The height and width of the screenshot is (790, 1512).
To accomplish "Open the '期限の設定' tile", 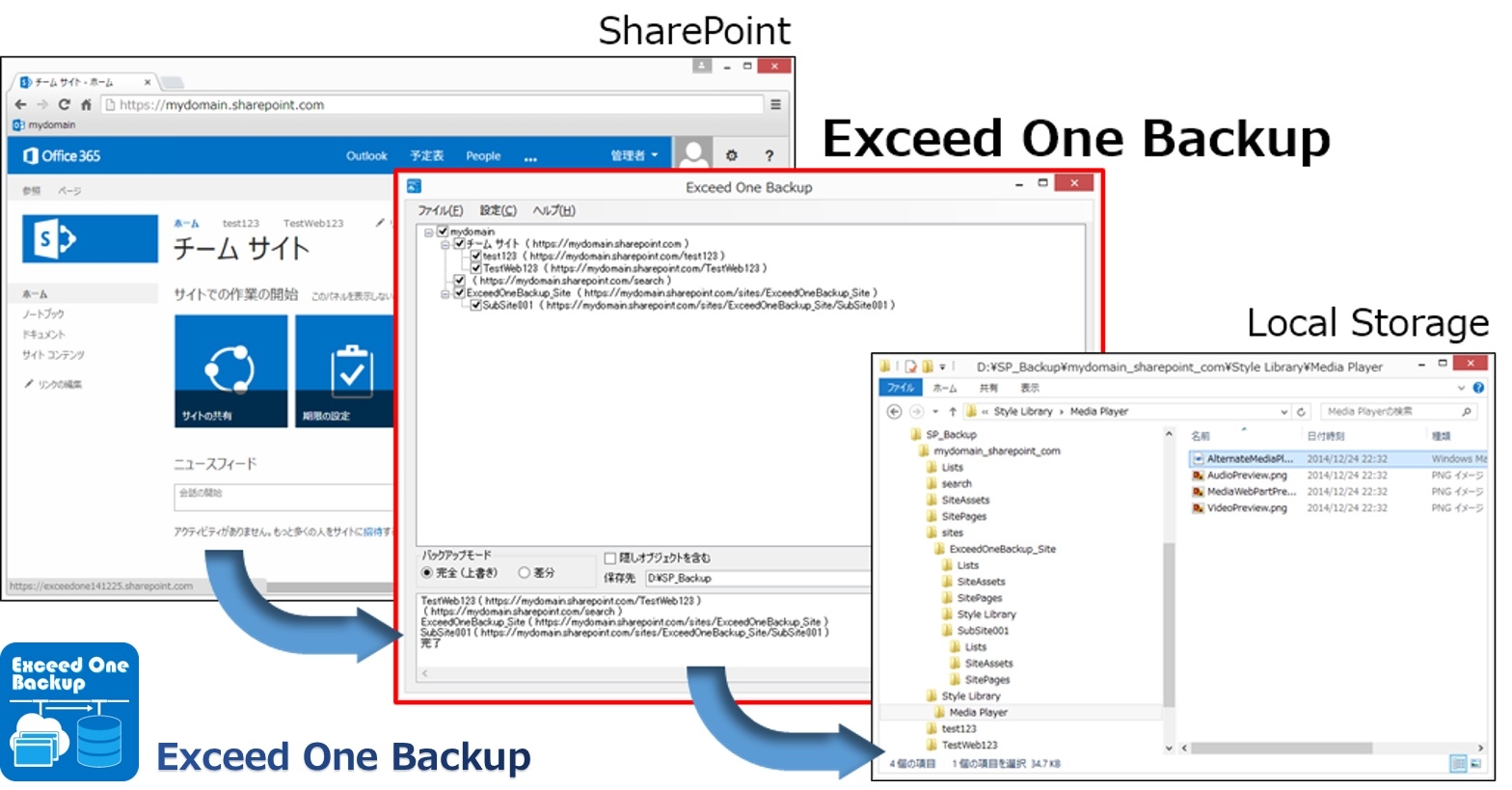I will (x=344, y=371).
